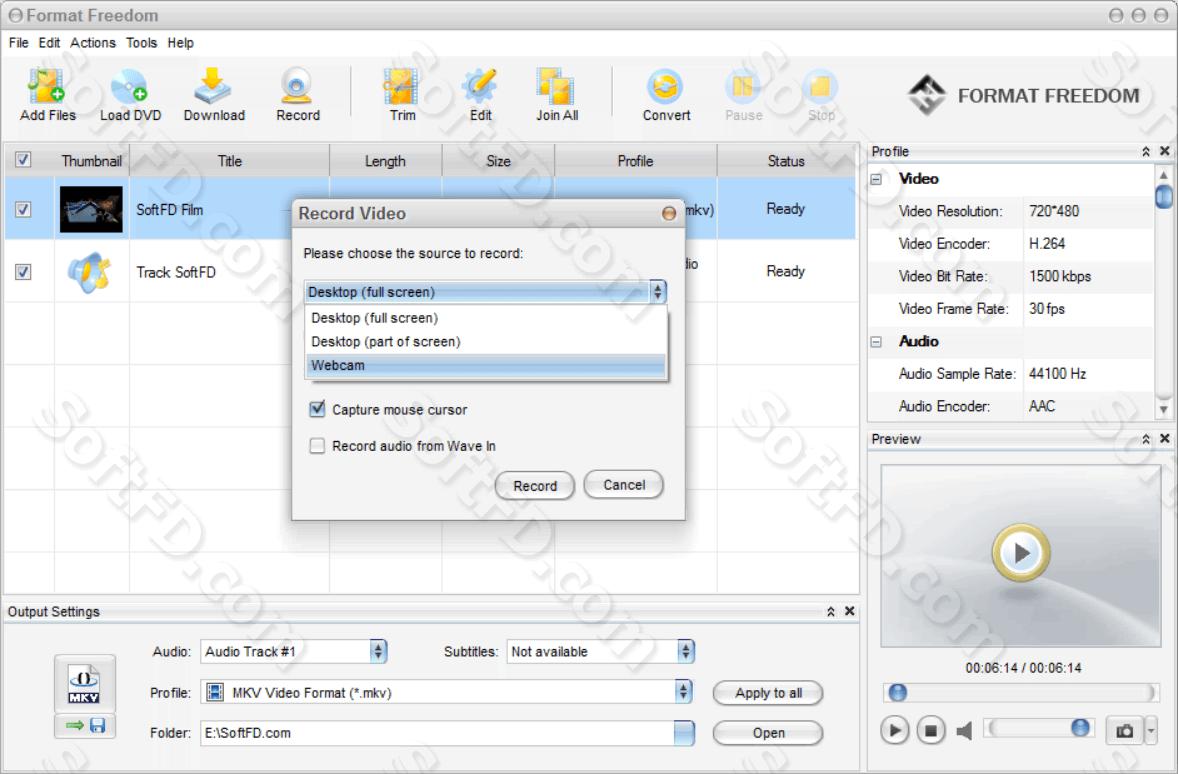Sort by the Length column header
The image size is (1178, 774).
pyautogui.click(x=385, y=161)
